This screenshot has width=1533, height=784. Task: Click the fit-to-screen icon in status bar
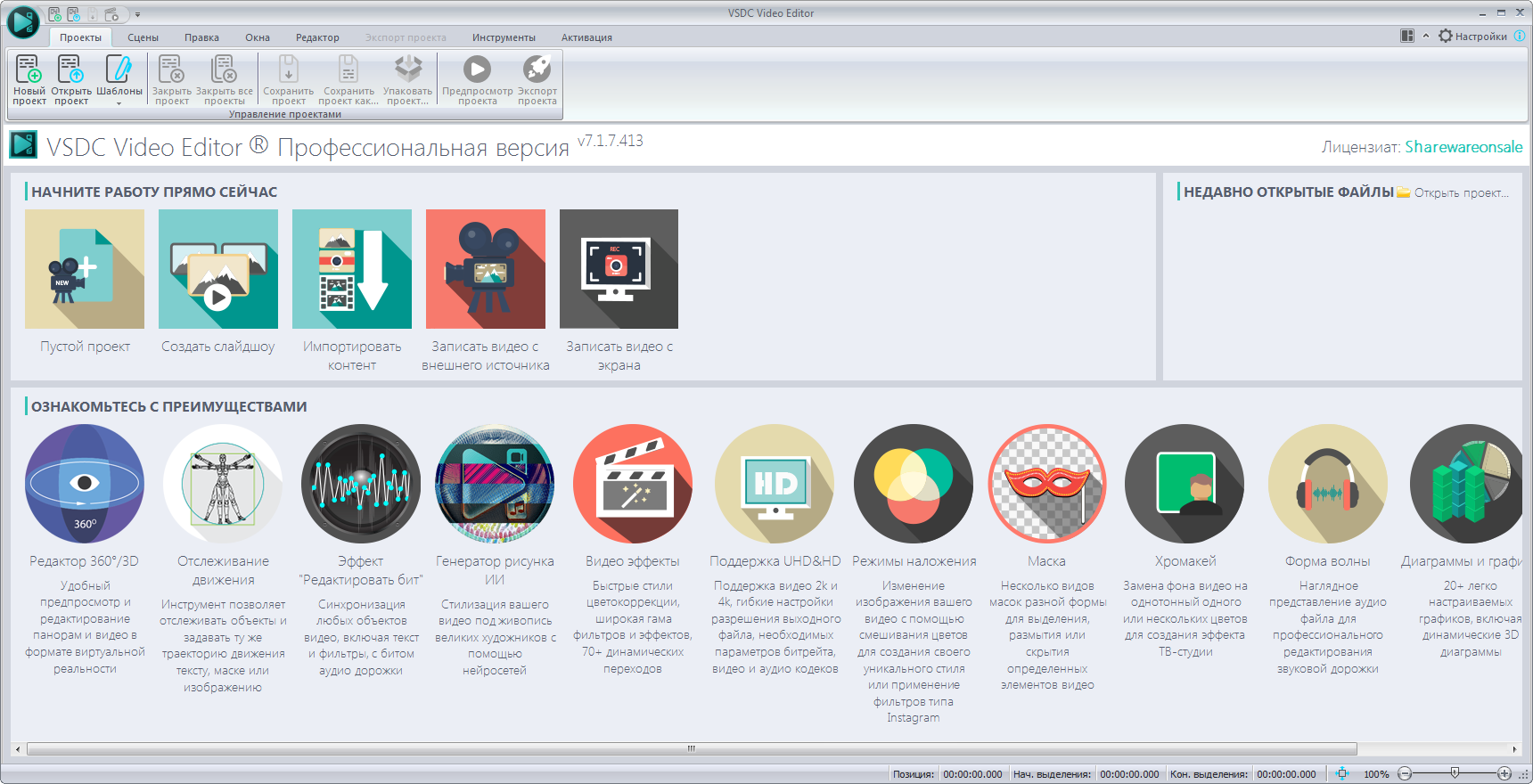pos(1342,773)
